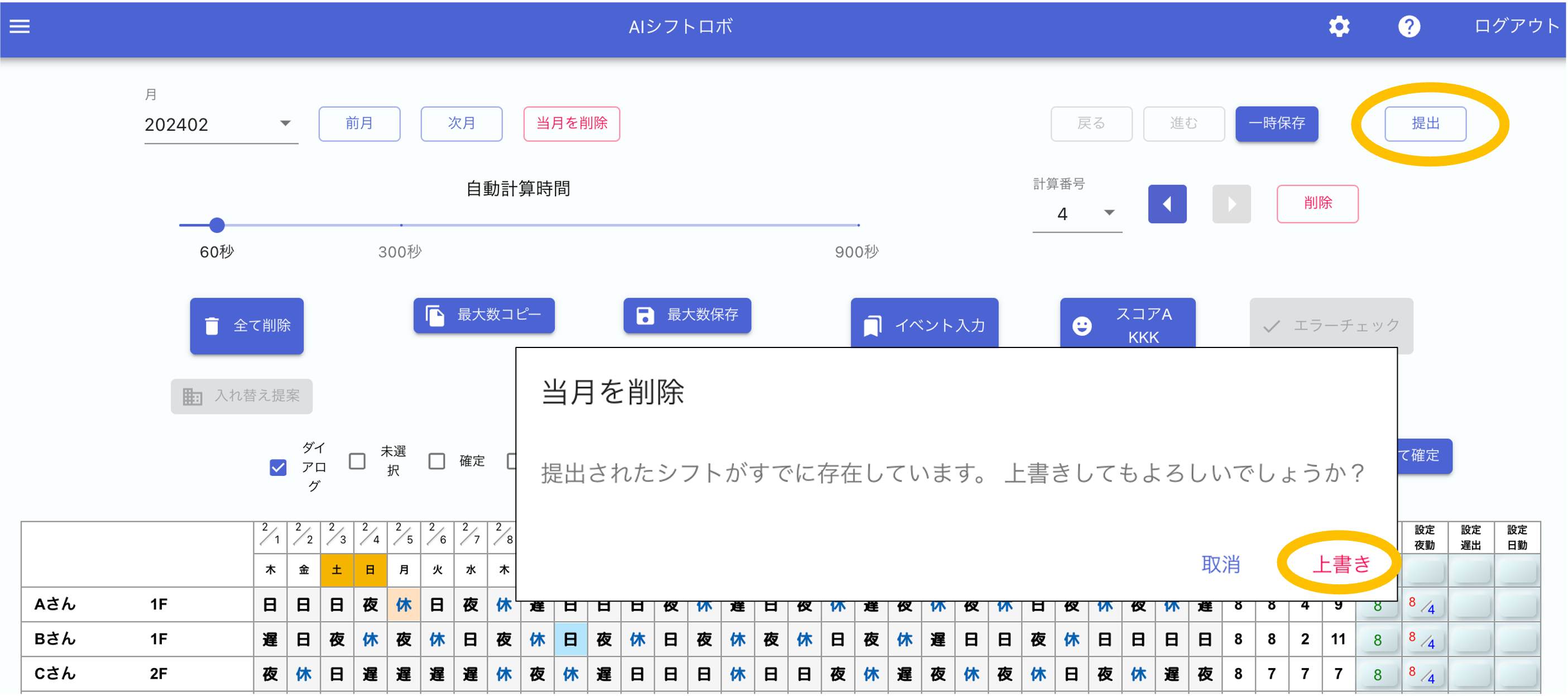Click スコアA KKK smiley button
Image resolution: width=1568 pixels, height=696 pixels.
[x=1128, y=324]
